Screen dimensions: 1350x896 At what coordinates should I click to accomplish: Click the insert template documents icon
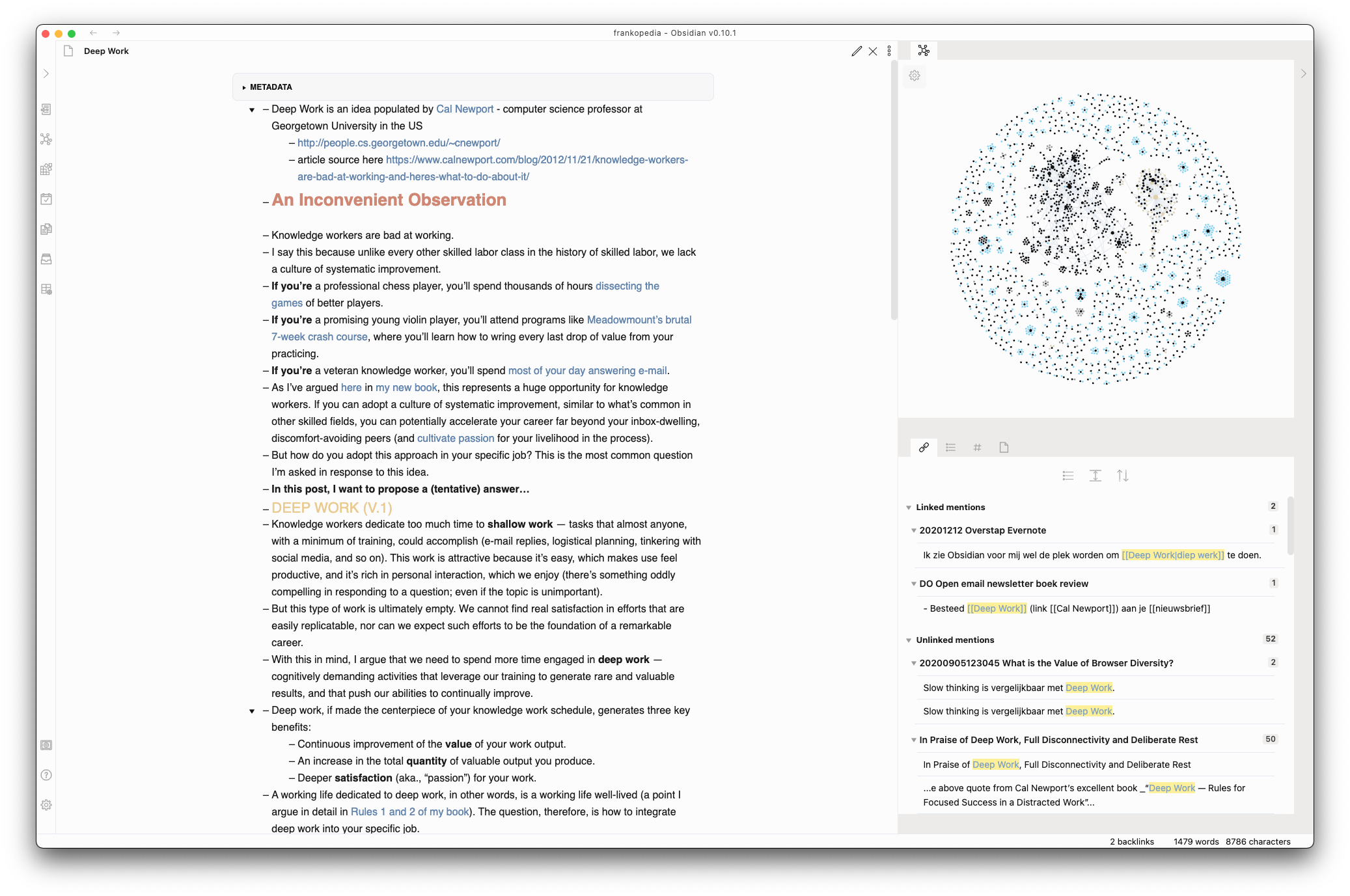[46, 229]
